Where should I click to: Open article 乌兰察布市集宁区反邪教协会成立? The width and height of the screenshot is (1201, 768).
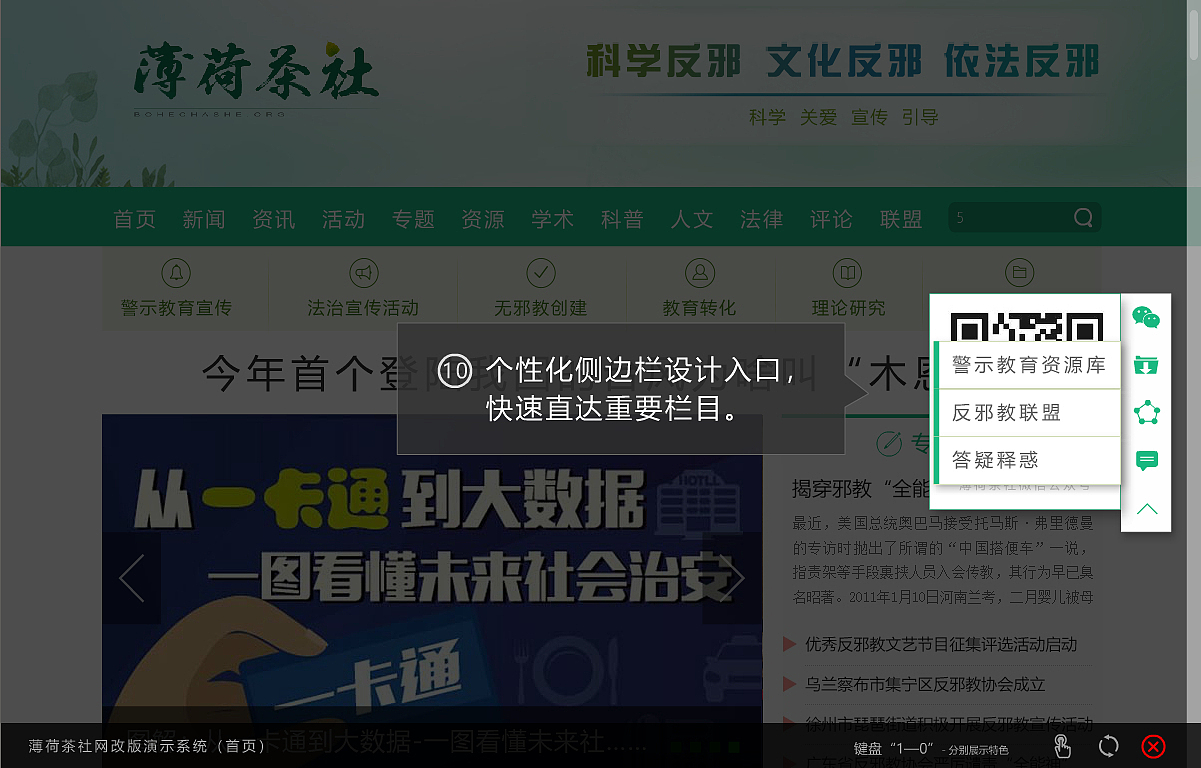925,685
